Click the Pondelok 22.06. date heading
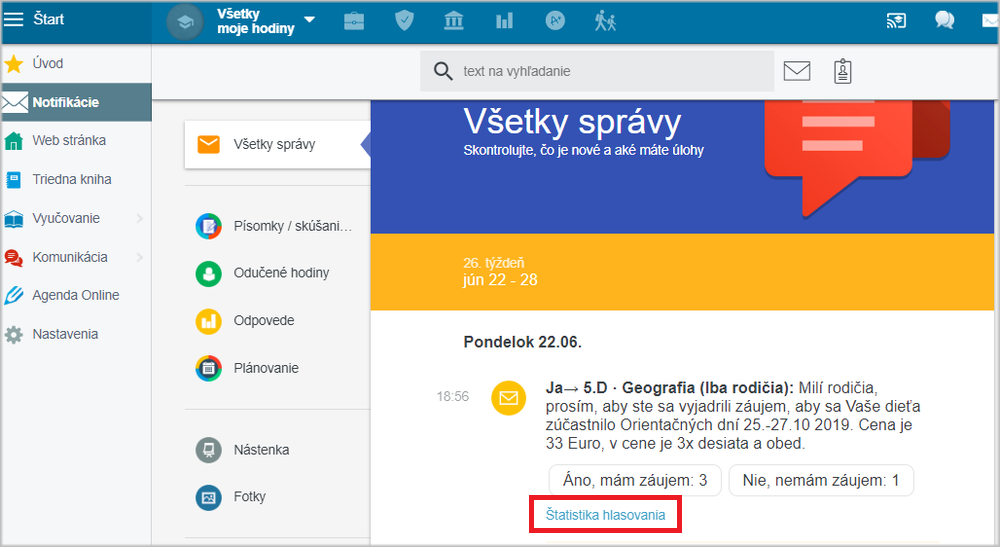1000x547 pixels. (522, 342)
